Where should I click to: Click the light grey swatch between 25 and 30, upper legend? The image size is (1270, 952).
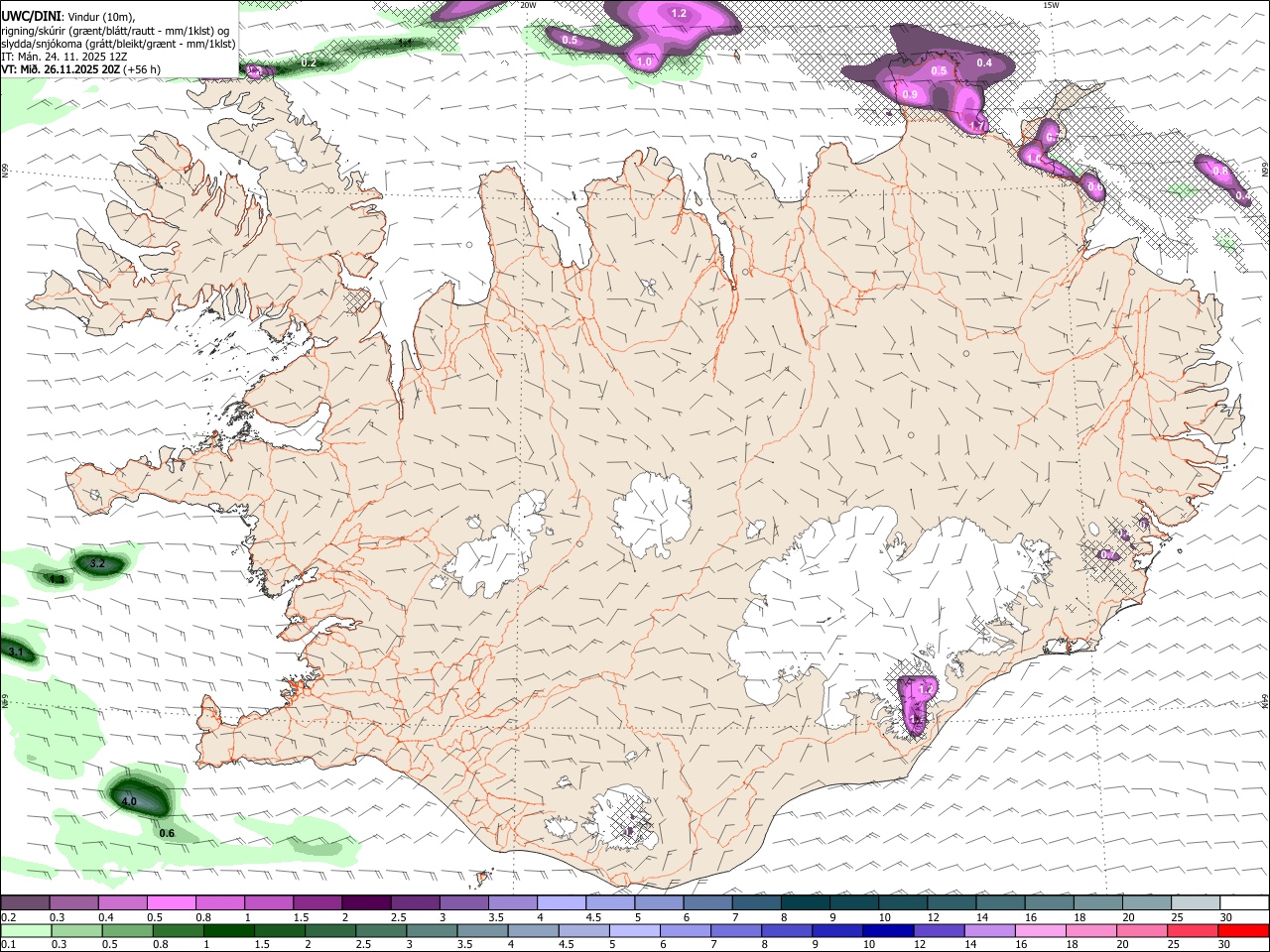(x=1194, y=902)
